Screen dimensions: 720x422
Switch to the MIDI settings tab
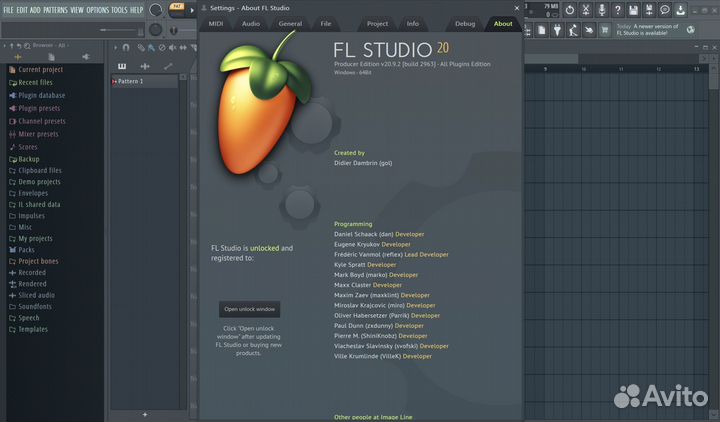216,23
